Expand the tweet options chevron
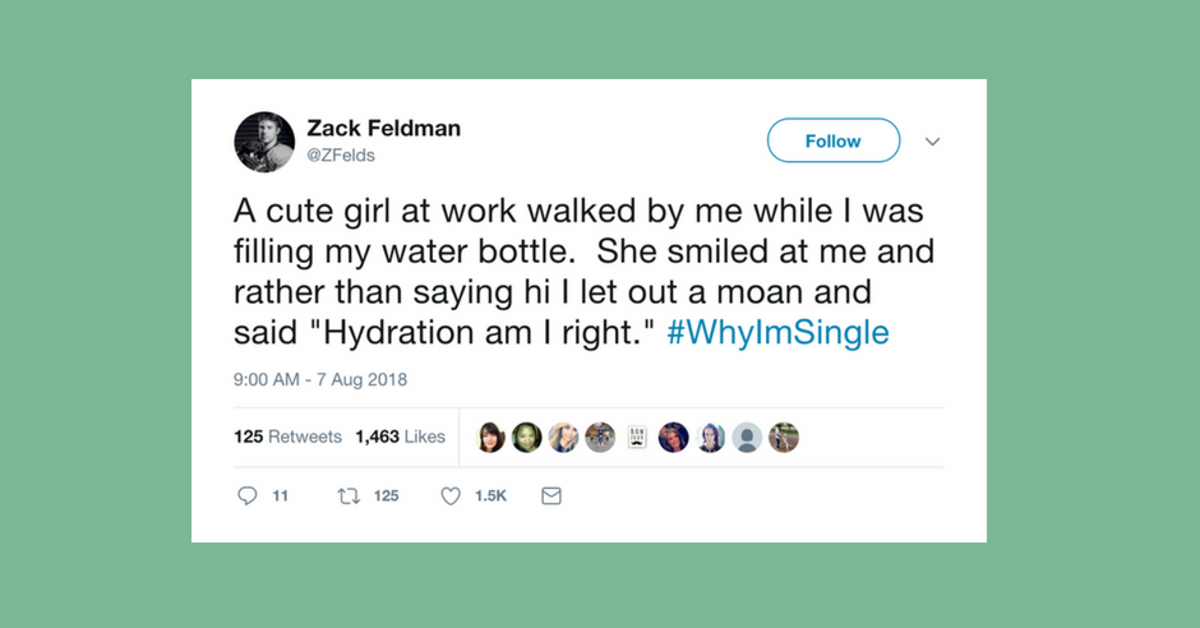 932,141
